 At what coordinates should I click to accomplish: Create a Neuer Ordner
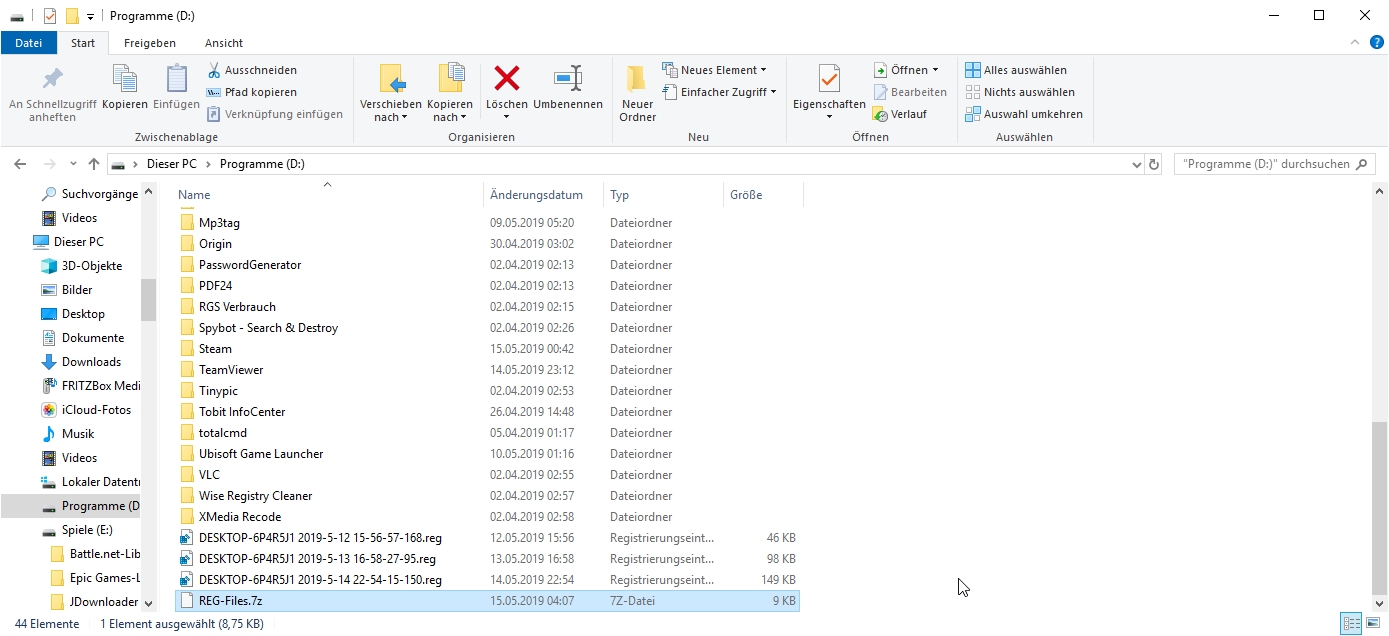pos(637,95)
